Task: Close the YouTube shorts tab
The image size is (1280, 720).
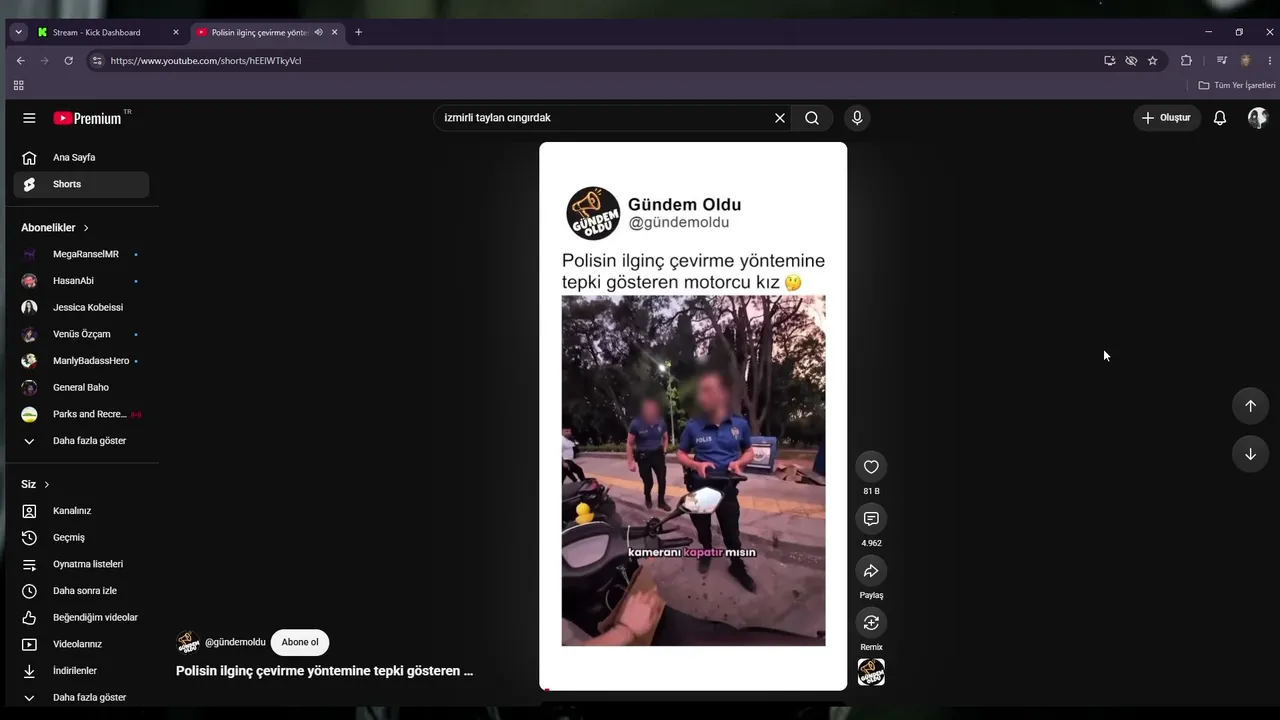Action: tap(335, 32)
